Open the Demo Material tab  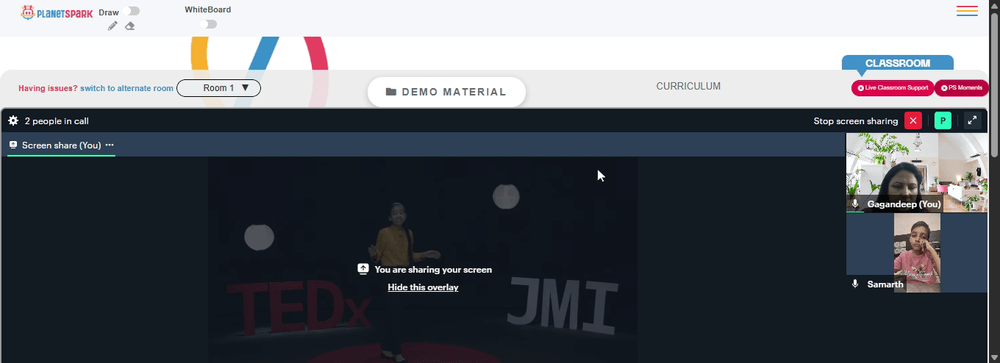(446, 92)
